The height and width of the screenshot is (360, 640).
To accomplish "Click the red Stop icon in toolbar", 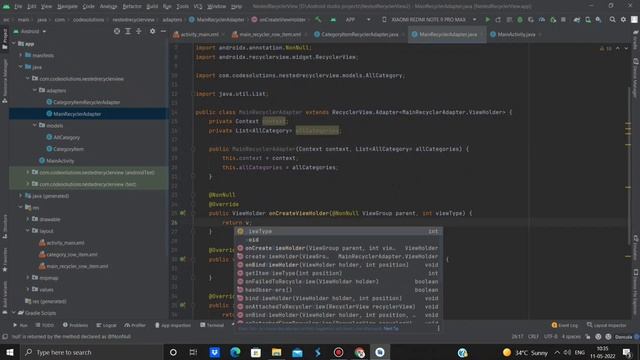I will point(563,20).
